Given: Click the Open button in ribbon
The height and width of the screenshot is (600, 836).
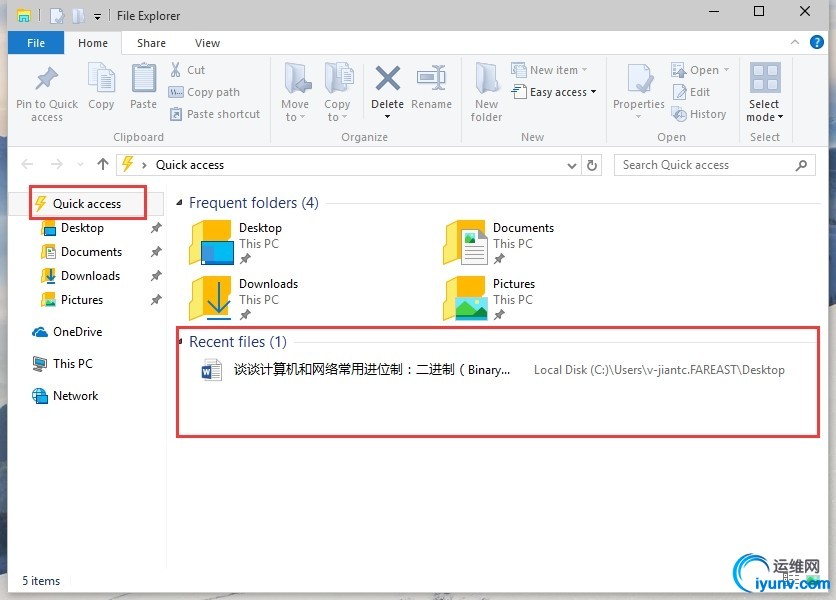Looking at the screenshot, I should coord(700,70).
